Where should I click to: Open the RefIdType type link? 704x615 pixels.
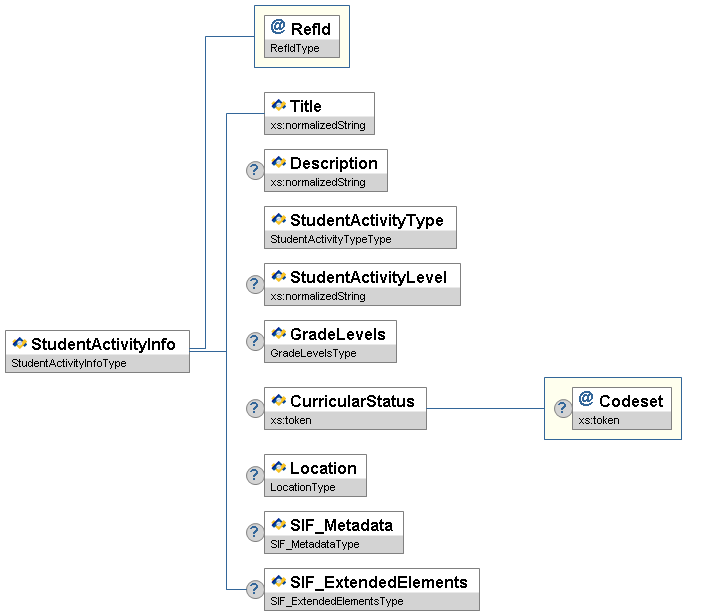pyautogui.click(x=295, y=48)
